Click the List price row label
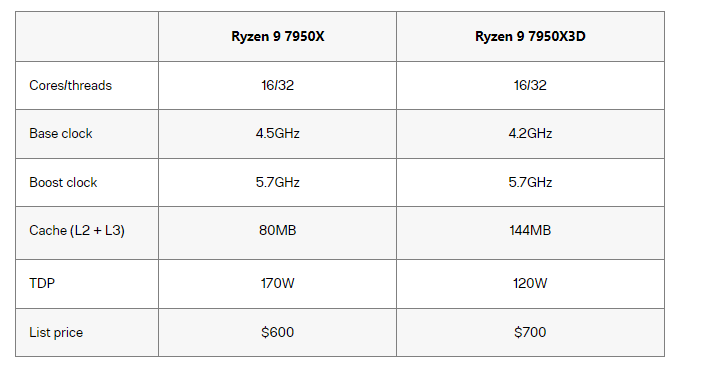 56,332
